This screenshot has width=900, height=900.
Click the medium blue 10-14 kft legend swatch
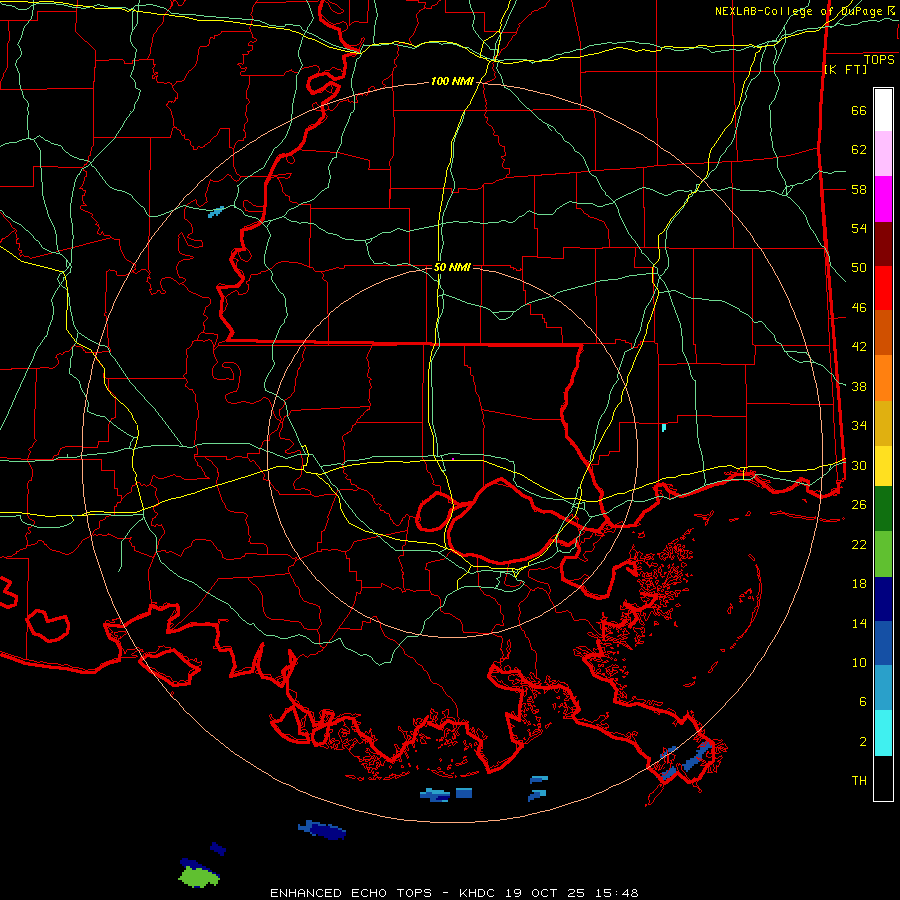(883, 643)
